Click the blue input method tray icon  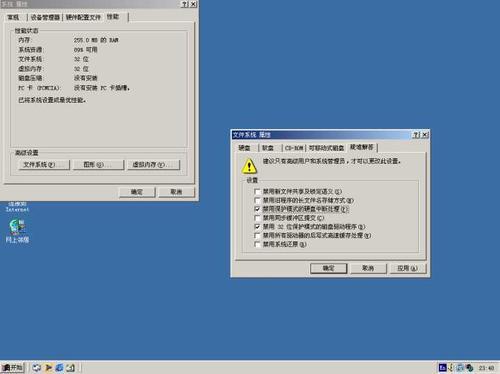click(442, 368)
